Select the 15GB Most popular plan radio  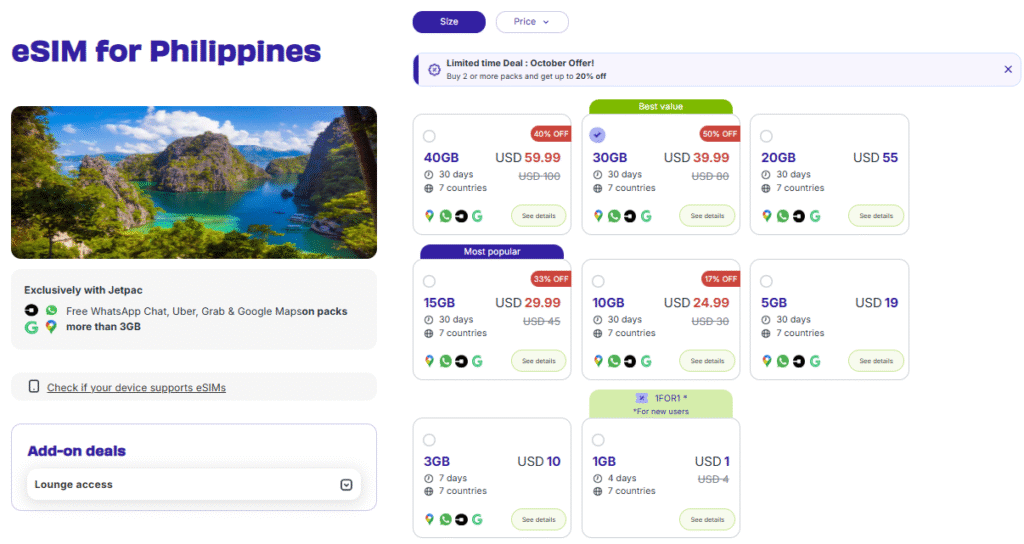point(429,281)
